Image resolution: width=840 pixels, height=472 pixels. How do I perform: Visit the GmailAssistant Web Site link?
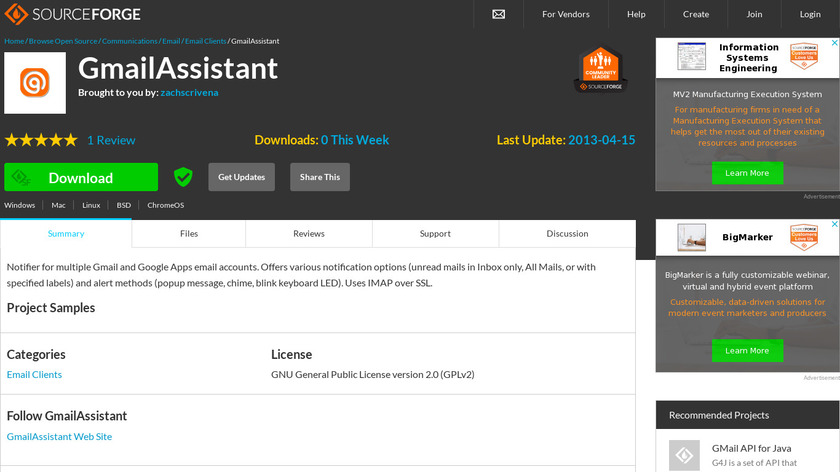coord(59,437)
